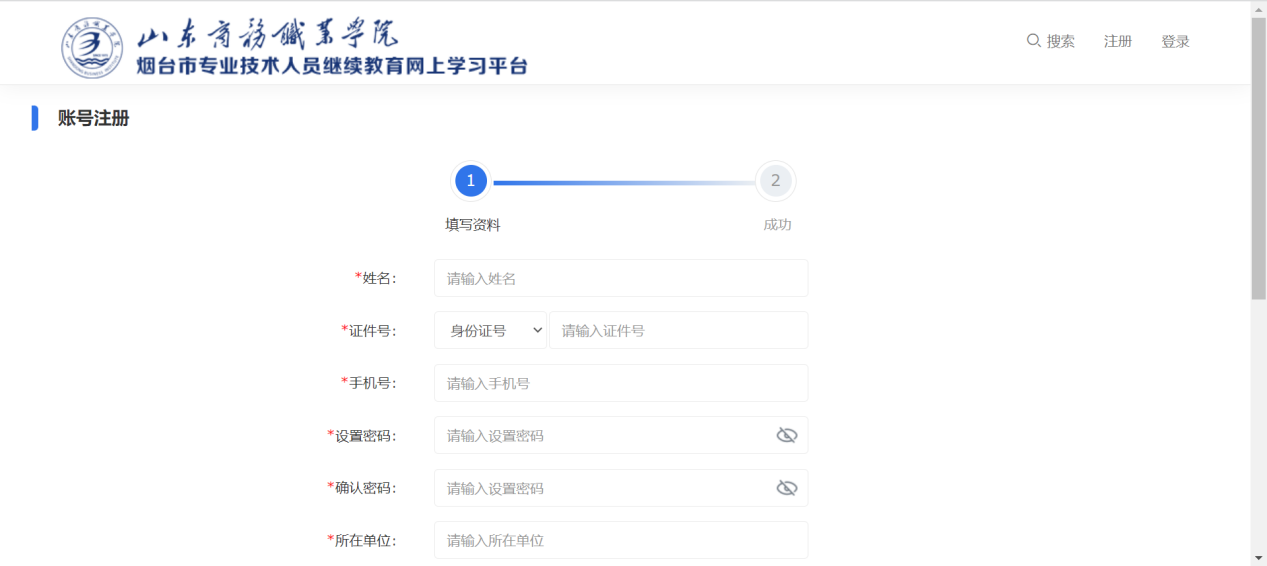Click the vertical scrollbar thumb
Viewport: 1267px width, 566px height.
coord(1258,157)
